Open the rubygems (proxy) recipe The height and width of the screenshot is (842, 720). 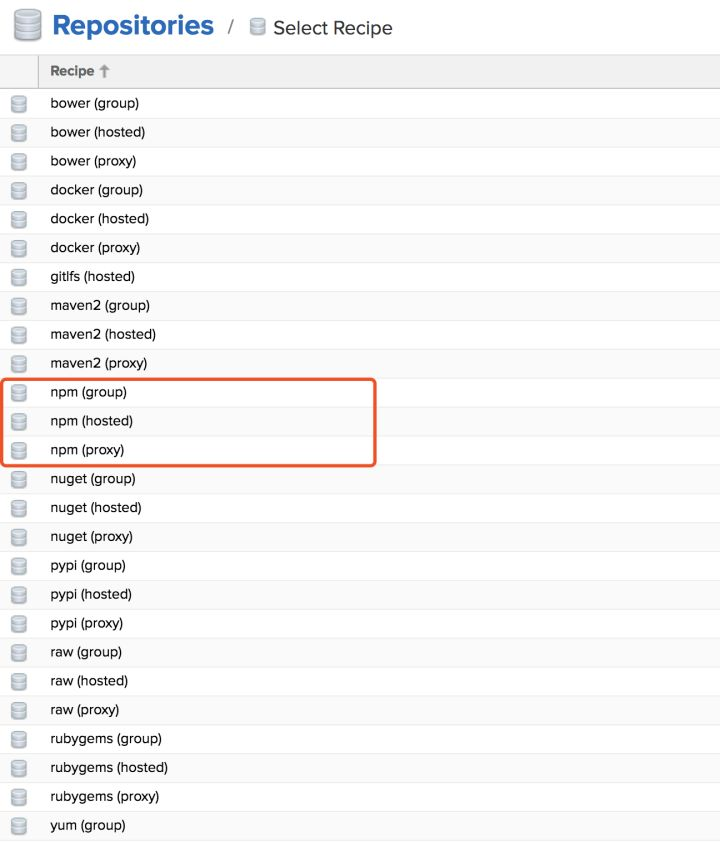360,797
